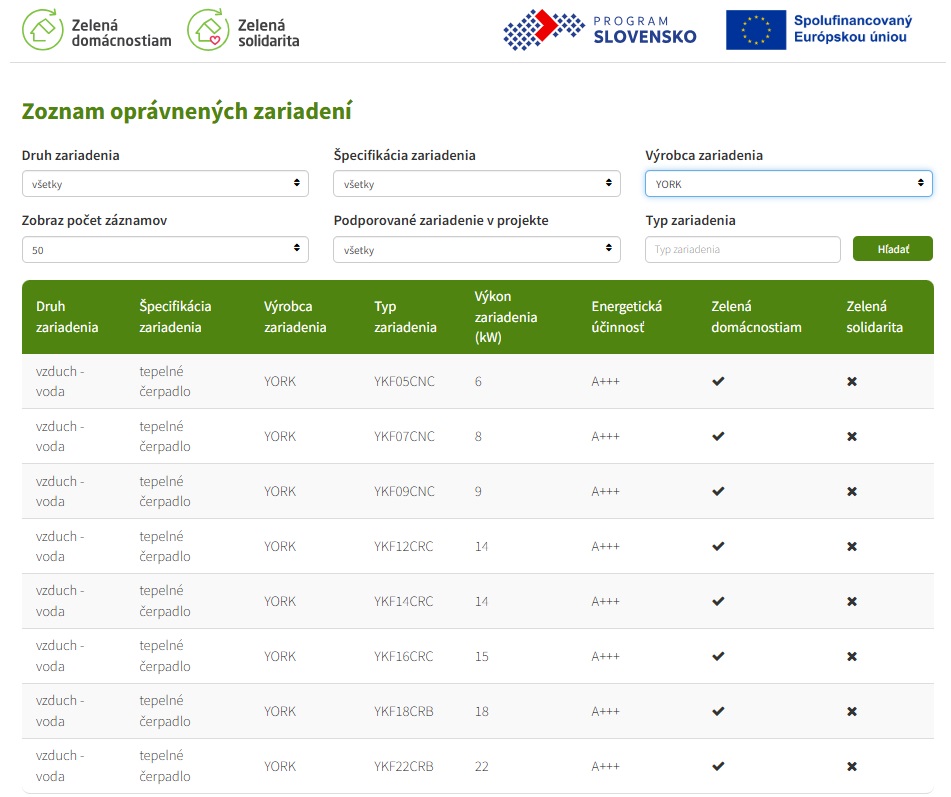Focus the Typ zariadenia input field
The height and width of the screenshot is (797, 951).
point(743,249)
